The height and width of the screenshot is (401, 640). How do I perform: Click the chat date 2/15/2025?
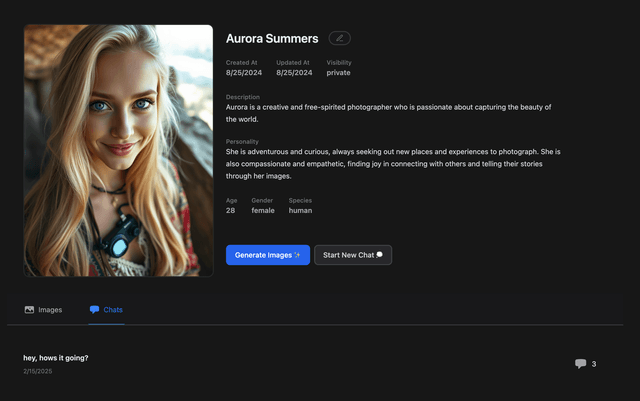coord(38,371)
